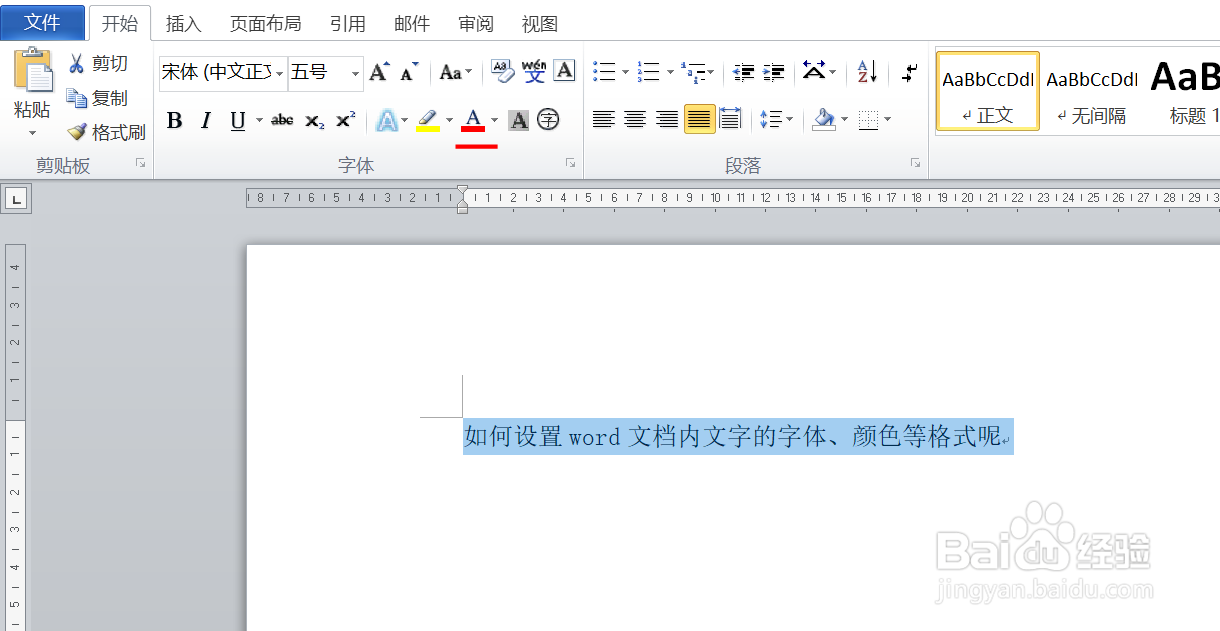The width and height of the screenshot is (1220, 631).
Task: Apply character border (boxed A) icon
Action: click(x=564, y=70)
